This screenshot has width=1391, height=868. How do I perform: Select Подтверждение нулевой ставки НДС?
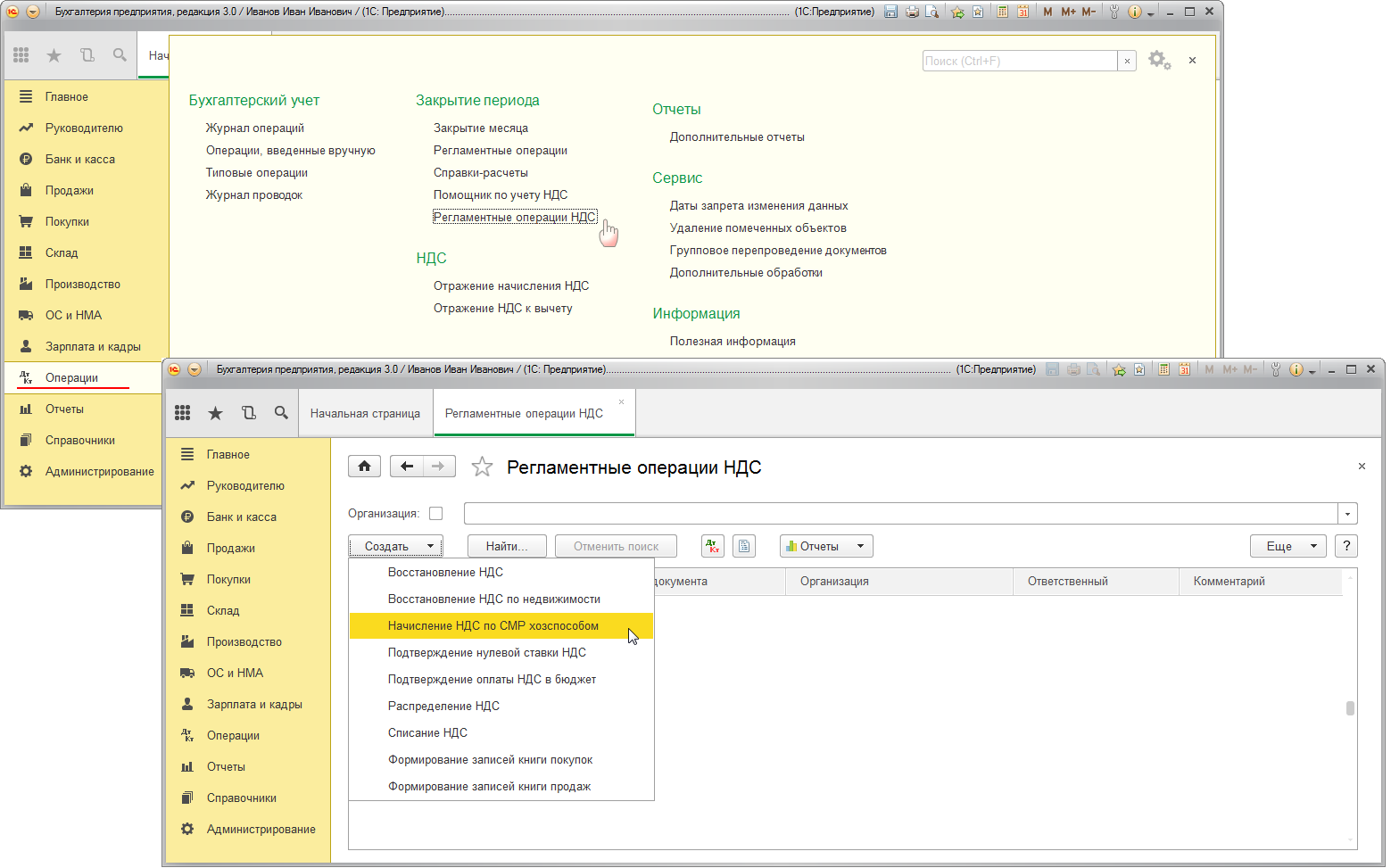(x=501, y=653)
